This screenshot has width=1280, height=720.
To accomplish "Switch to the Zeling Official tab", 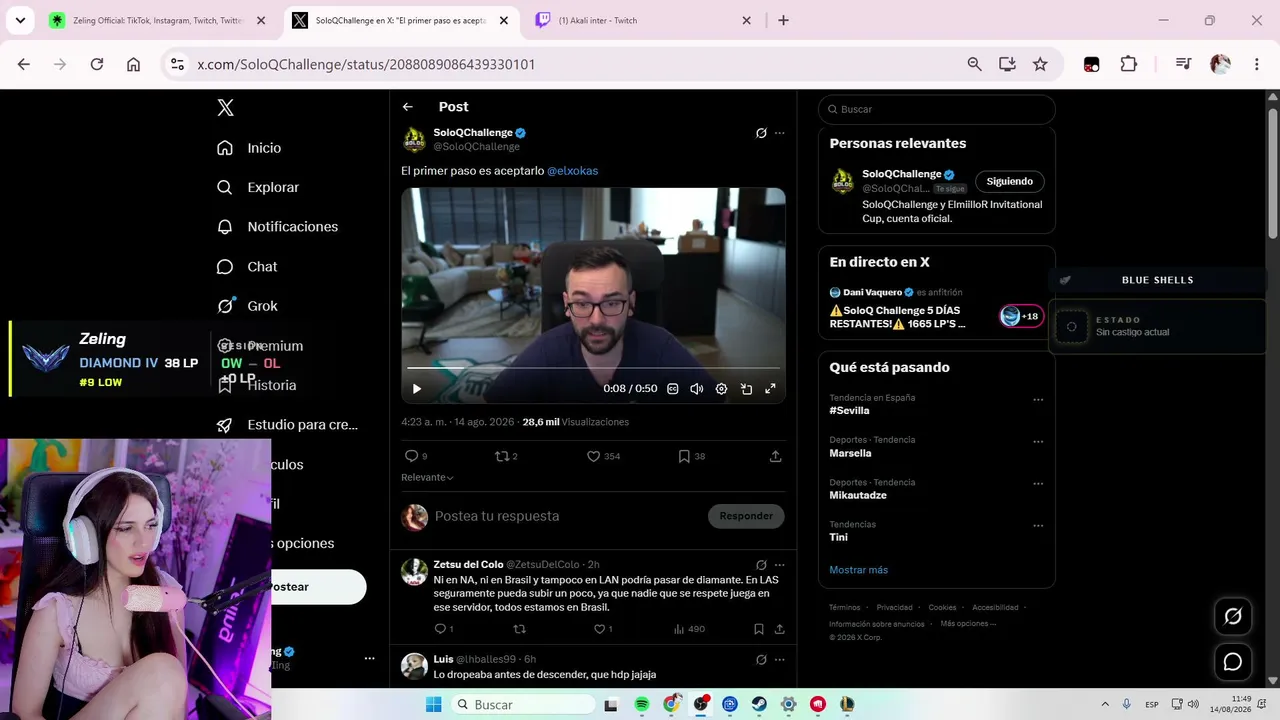I will point(158,20).
